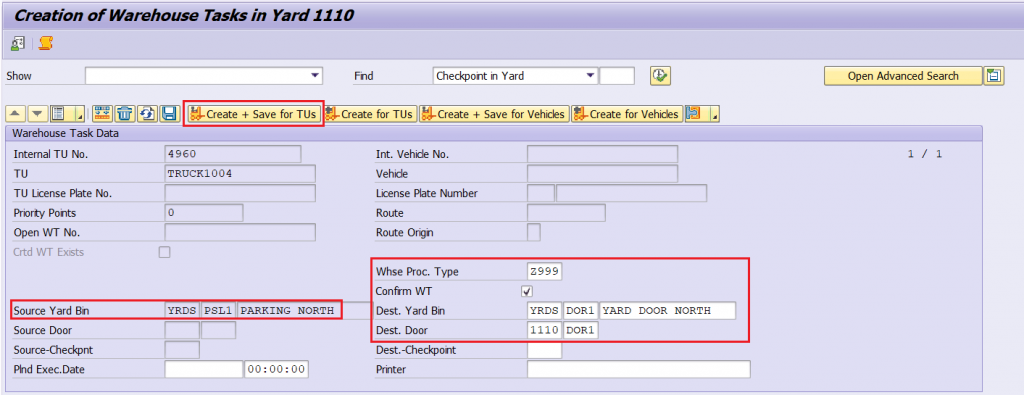This screenshot has width=1024, height=395.
Task: Click the next entry down-arrow button
Action: pos(37,114)
